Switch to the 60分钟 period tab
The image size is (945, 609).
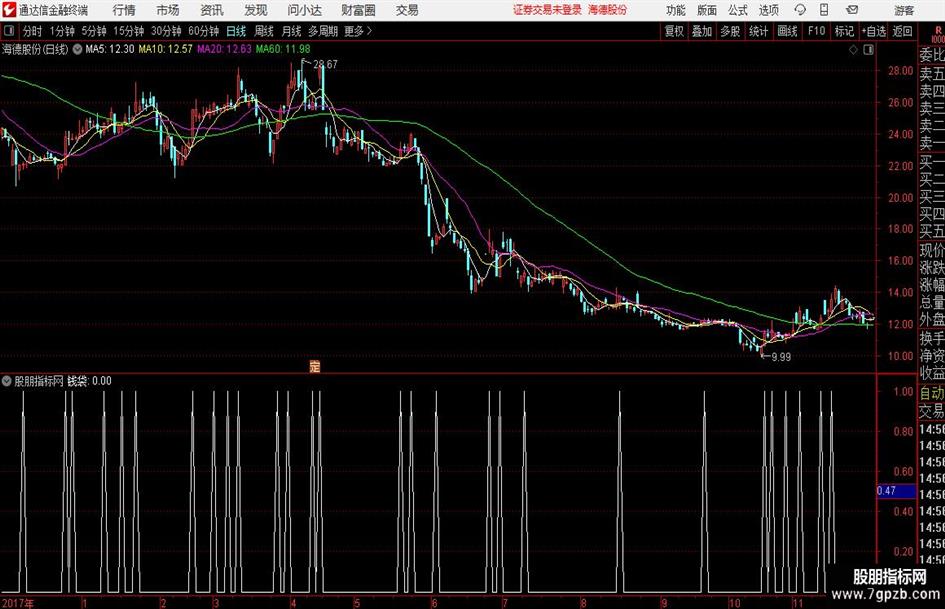click(x=204, y=31)
